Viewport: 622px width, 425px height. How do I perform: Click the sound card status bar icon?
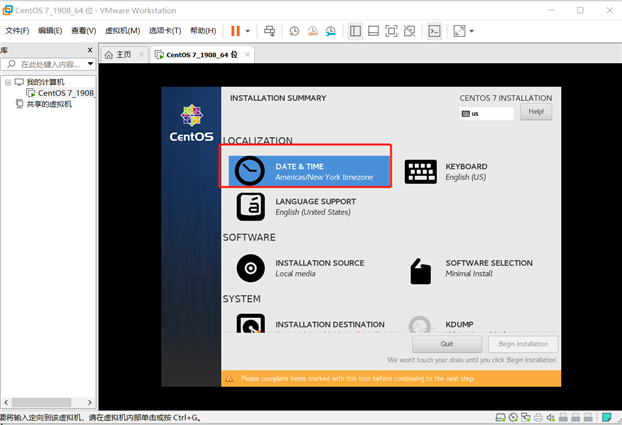point(551,417)
